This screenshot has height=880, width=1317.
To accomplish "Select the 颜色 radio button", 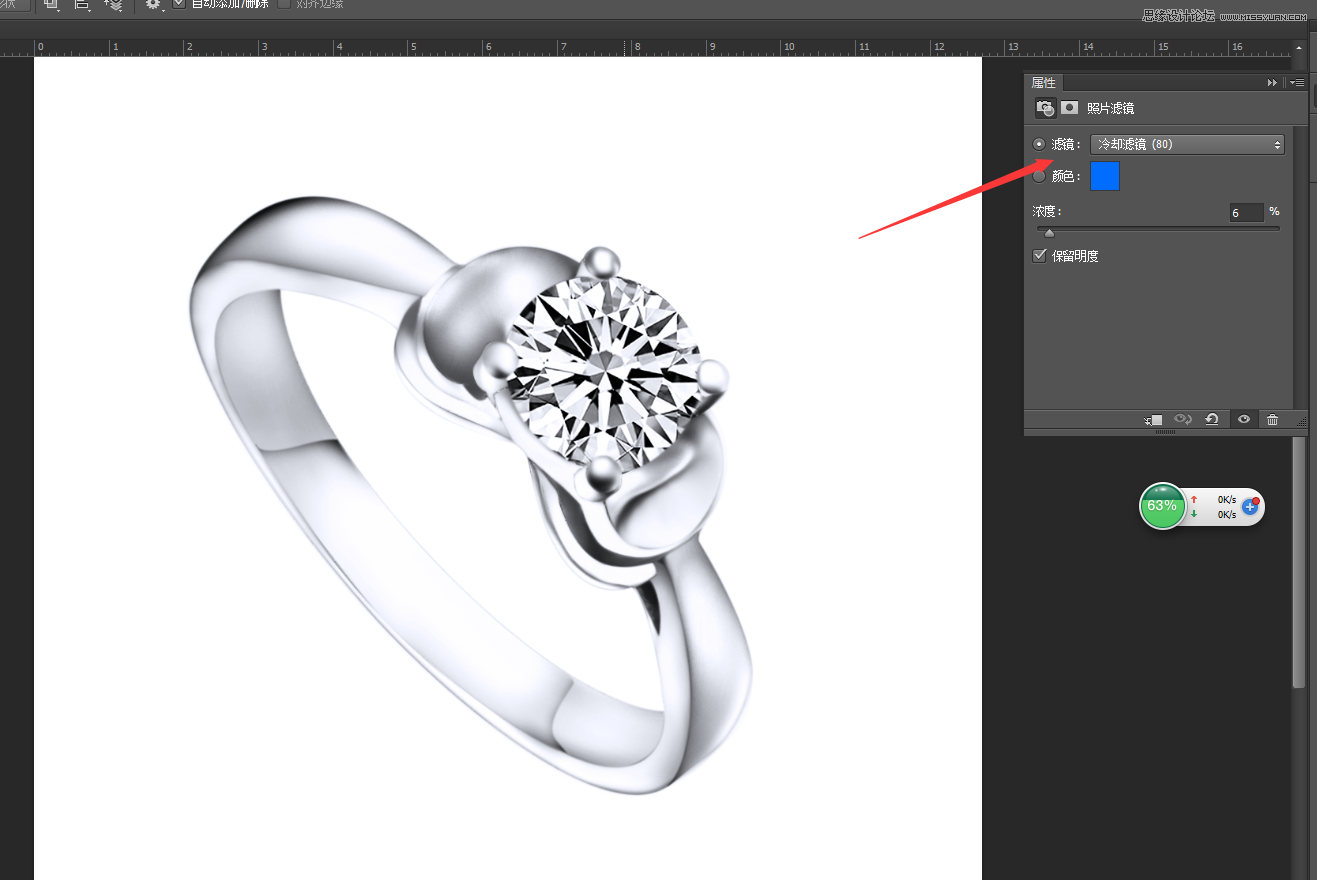I will [1039, 176].
